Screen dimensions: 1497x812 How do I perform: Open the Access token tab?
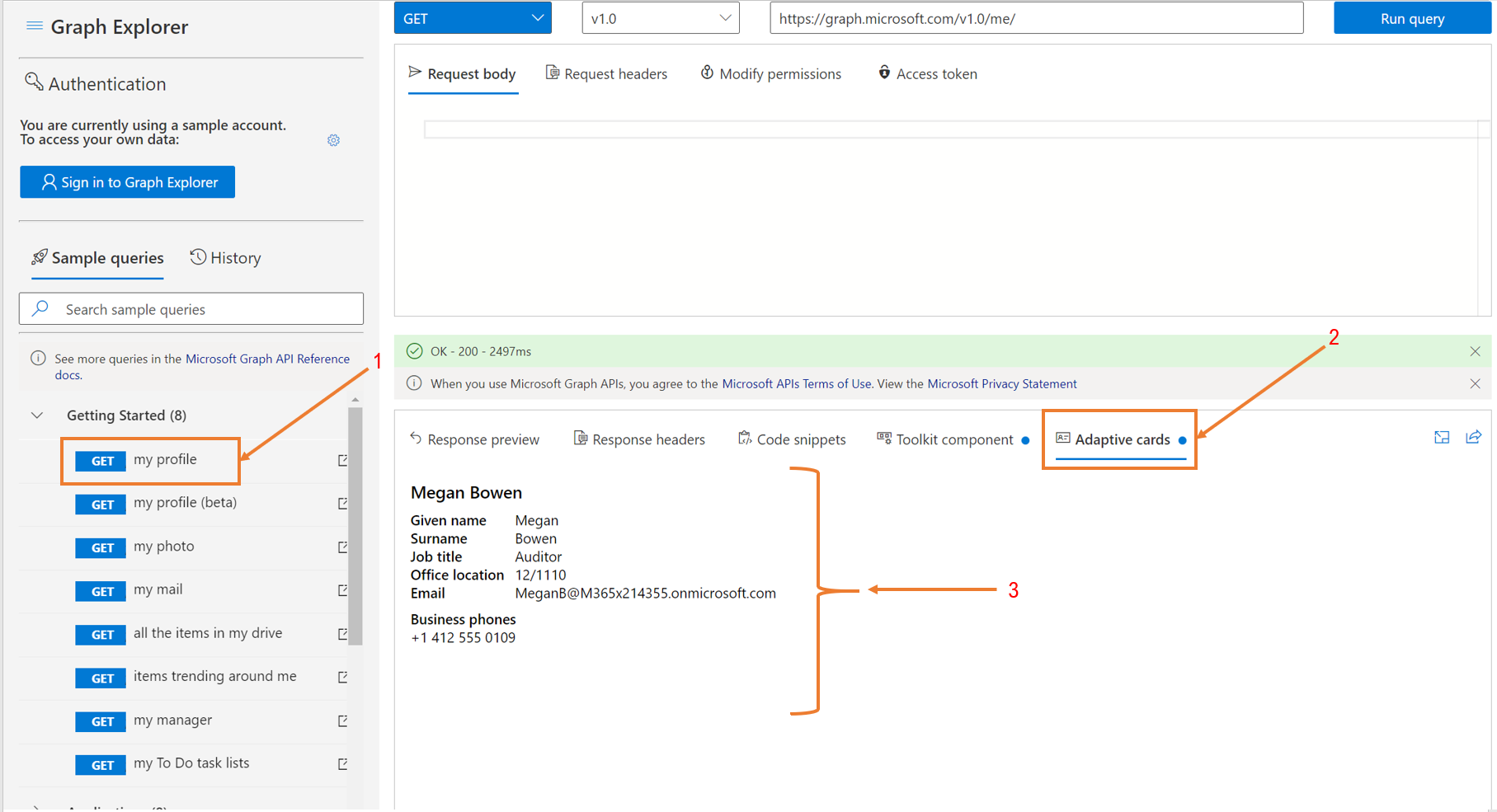[x=928, y=74]
